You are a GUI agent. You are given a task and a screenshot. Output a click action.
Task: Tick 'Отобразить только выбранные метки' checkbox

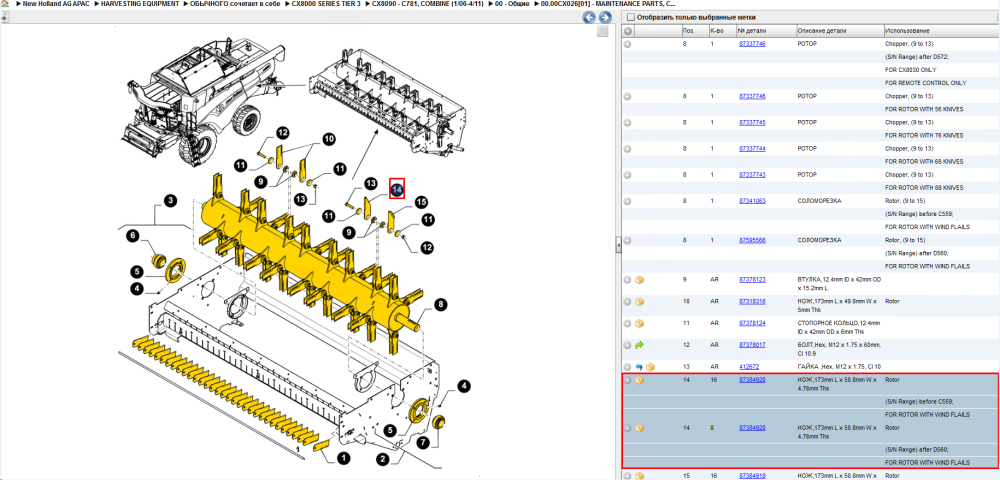pos(631,17)
